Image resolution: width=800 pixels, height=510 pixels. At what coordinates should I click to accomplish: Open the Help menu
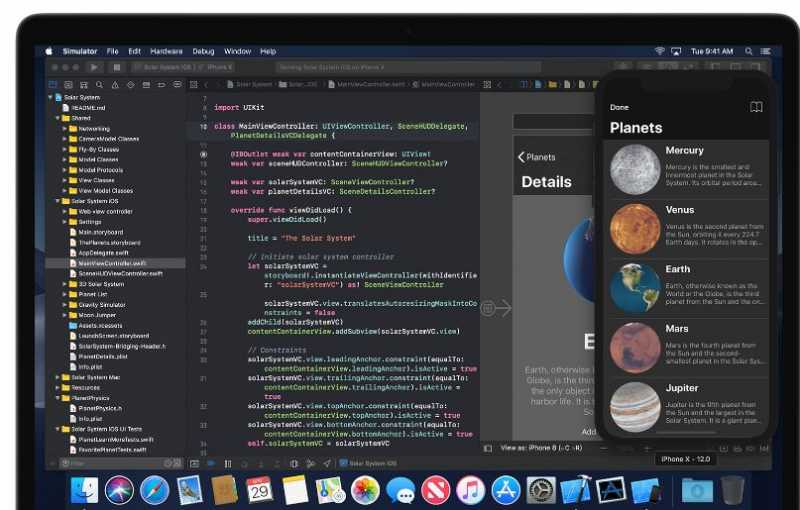tap(268, 51)
